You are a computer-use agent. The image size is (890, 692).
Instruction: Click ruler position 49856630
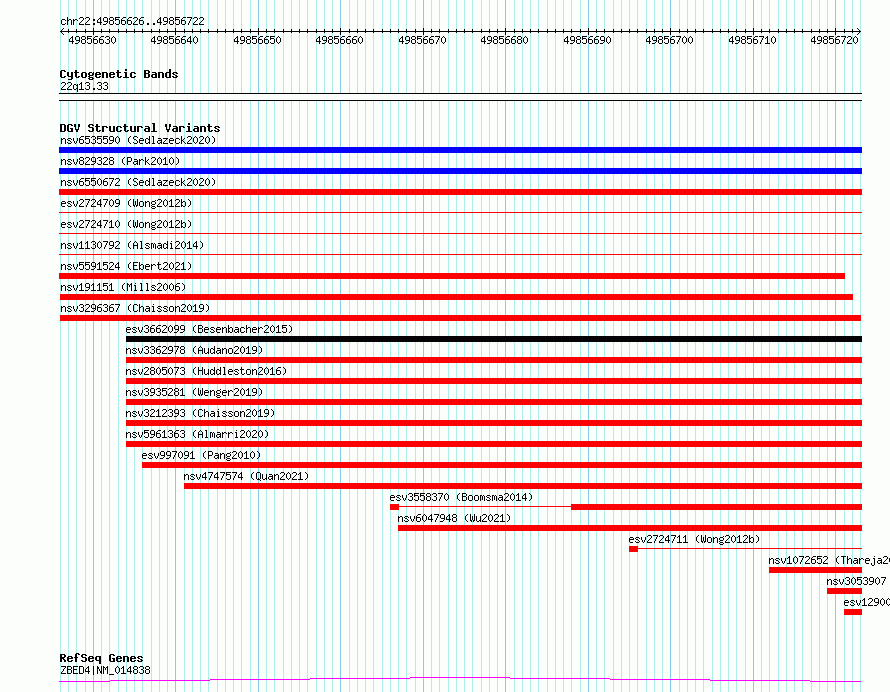[92, 40]
